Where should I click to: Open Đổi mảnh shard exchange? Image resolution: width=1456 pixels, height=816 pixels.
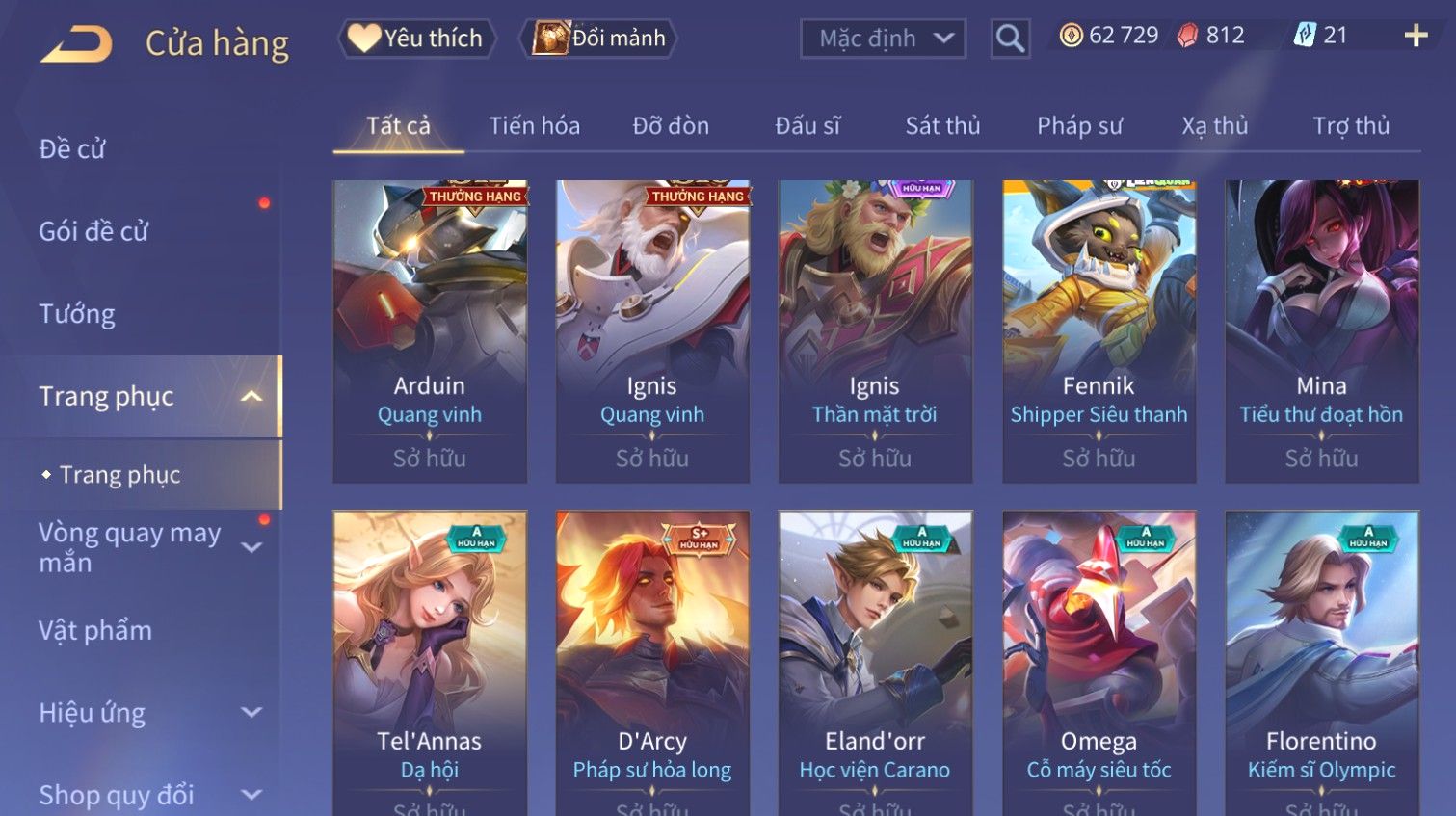click(598, 39)
